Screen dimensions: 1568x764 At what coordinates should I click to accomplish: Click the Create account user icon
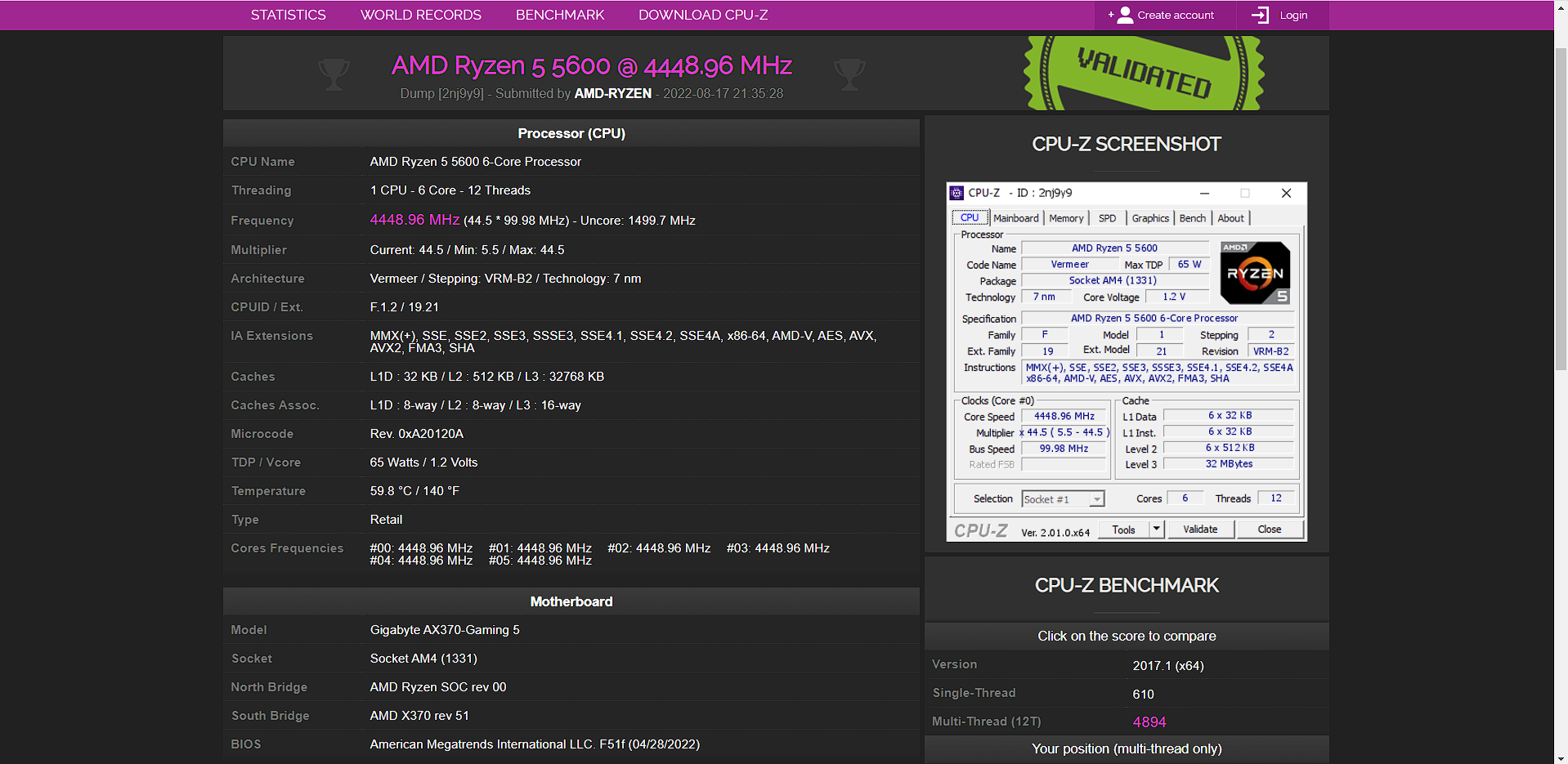click(x=1126, y=15)
